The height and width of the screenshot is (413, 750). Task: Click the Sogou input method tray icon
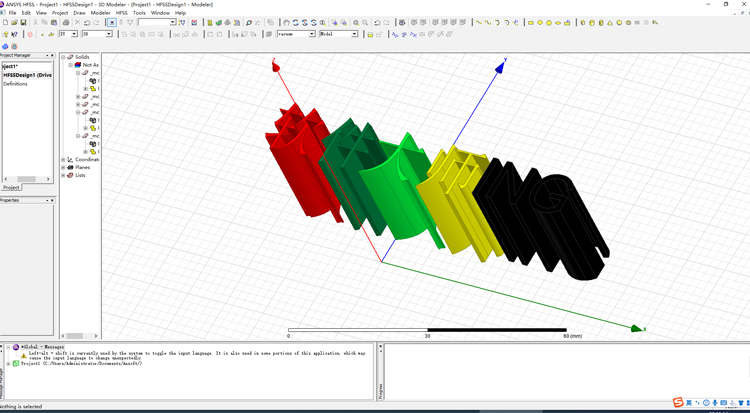(678, 402)
